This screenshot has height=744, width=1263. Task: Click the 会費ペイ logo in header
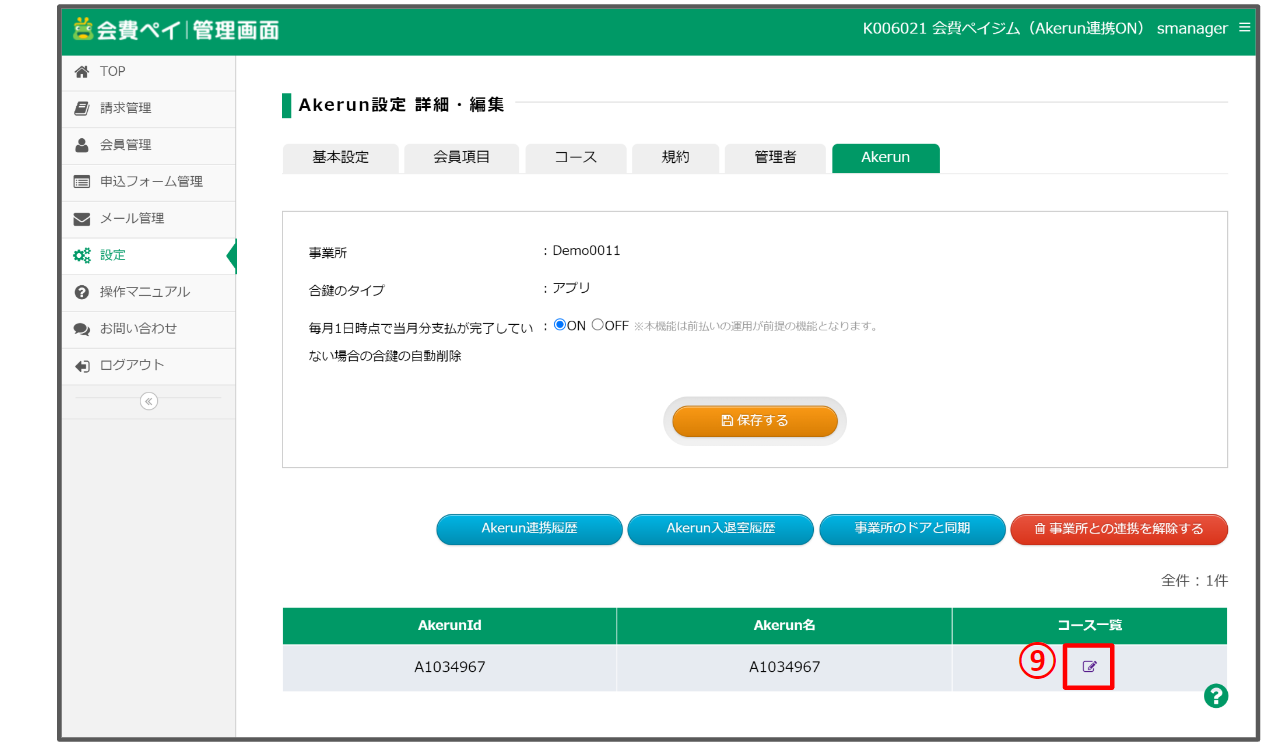pyautogui.click(x=175, y=30)
